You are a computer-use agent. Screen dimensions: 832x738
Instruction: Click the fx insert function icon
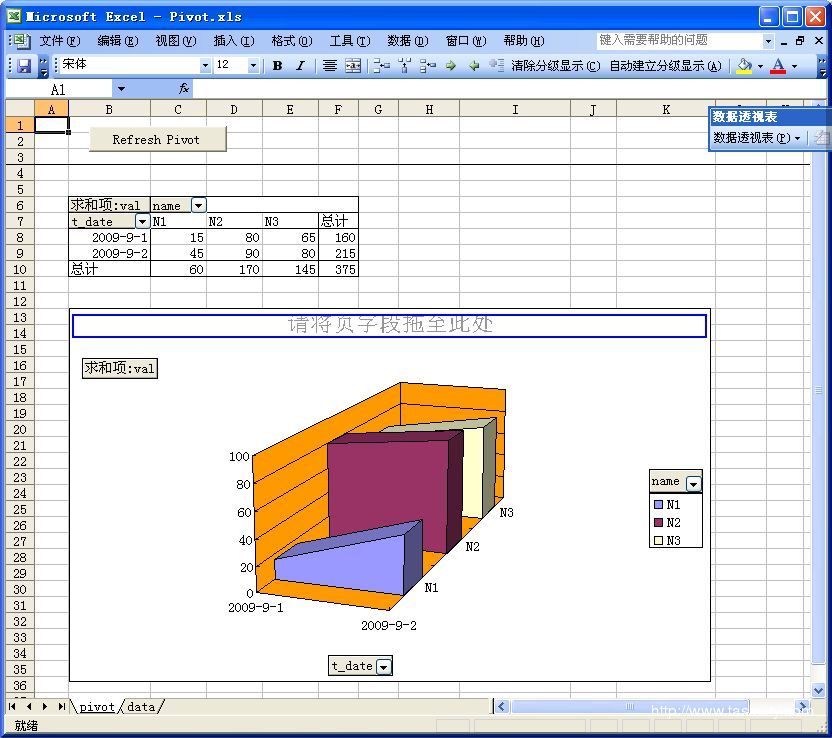coord(184,89)
